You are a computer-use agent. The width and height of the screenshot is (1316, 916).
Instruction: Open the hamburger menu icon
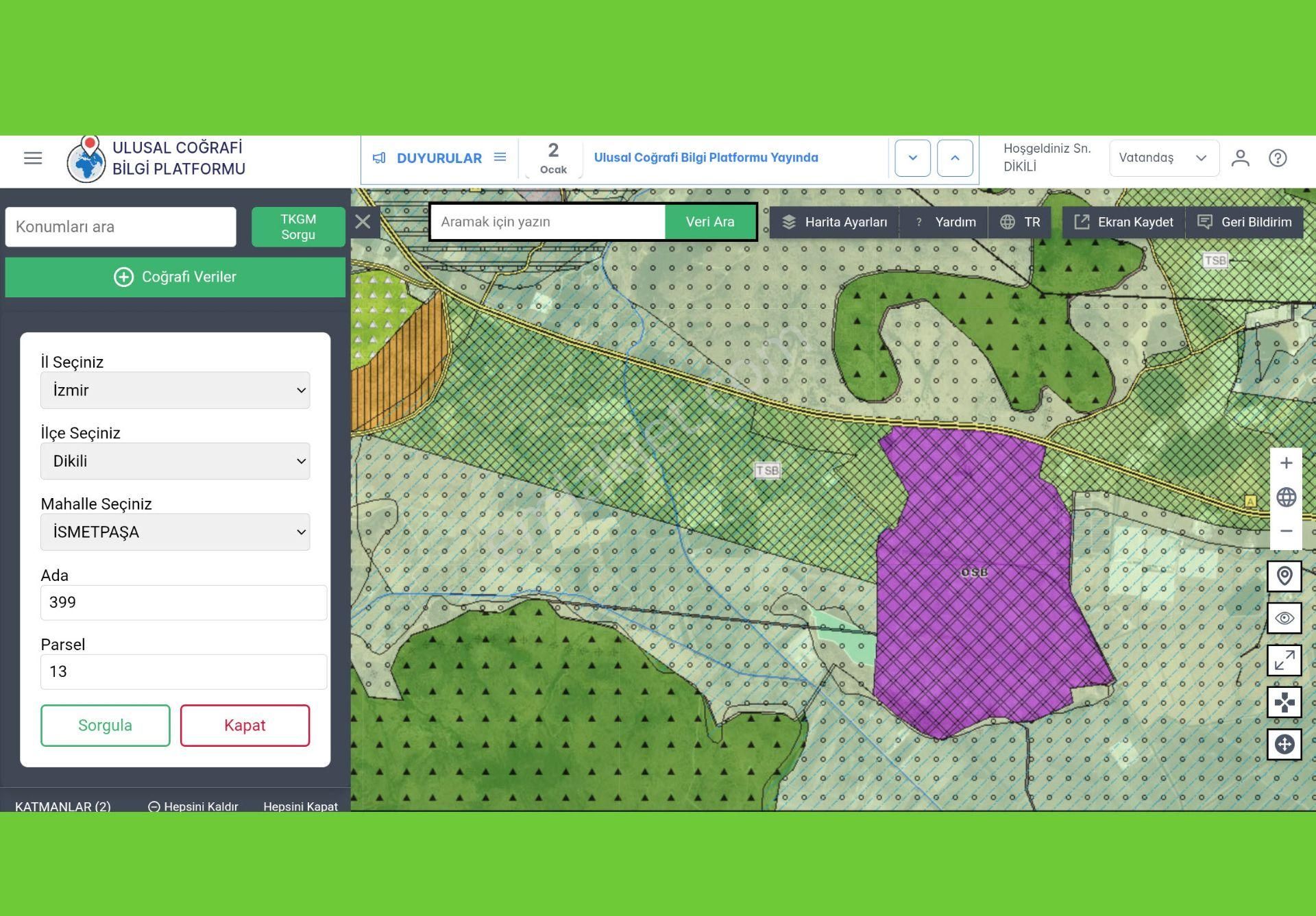(33, 158)
